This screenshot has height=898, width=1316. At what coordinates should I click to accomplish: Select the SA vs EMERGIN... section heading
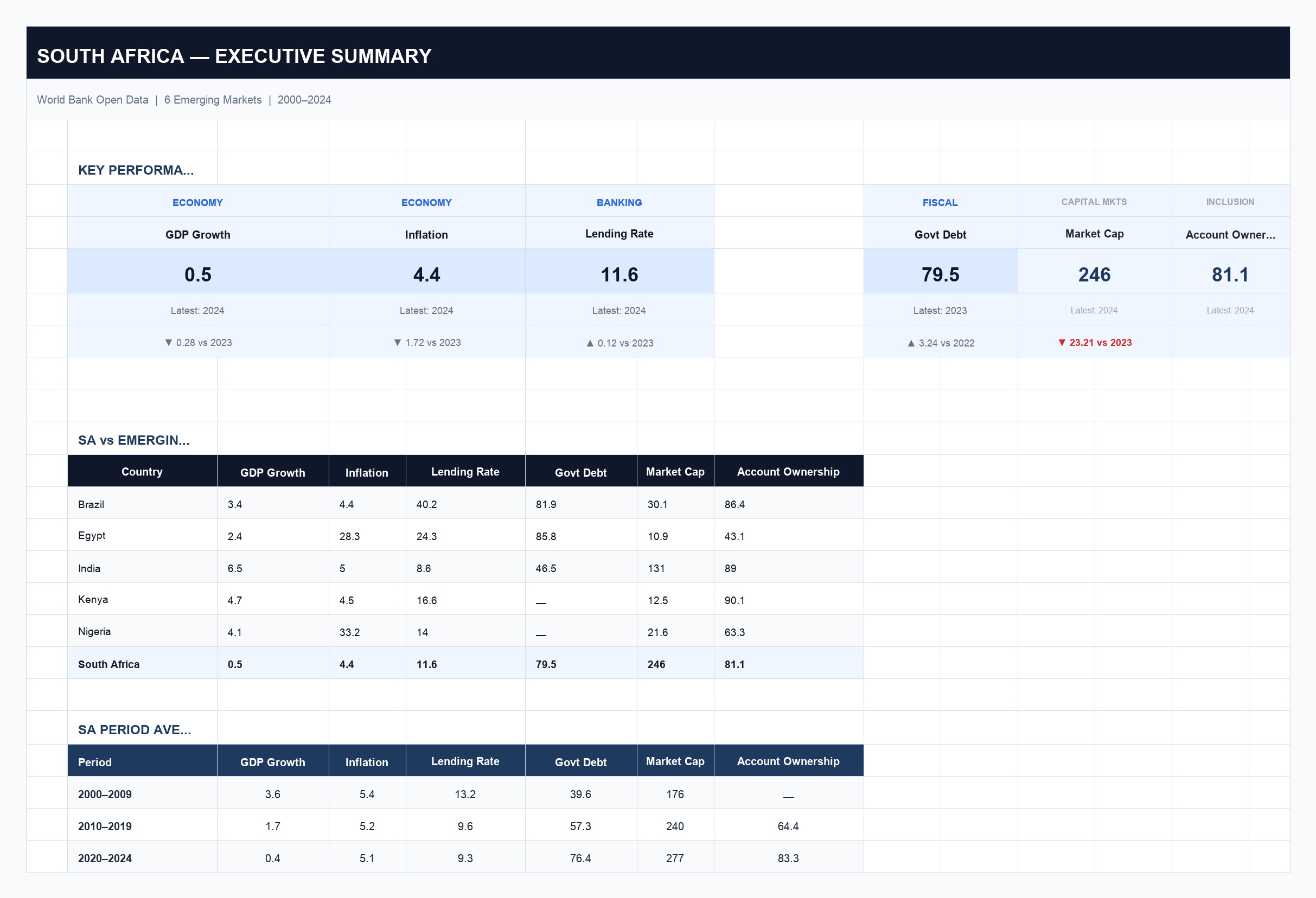pos(133,440)
